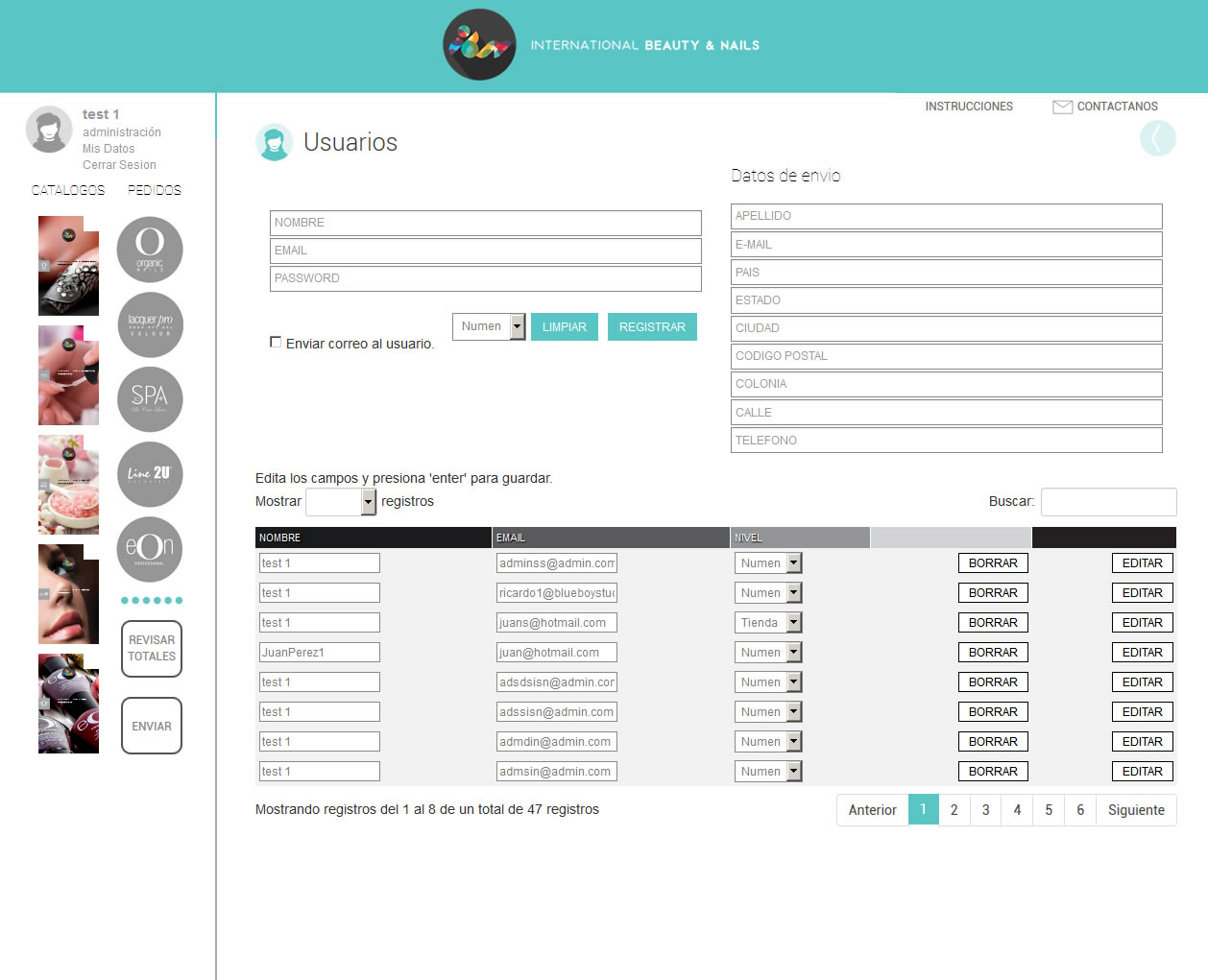This screenshot has height=980, width=1208.
Task: Open the level dropdown next to Limpiar
Action: click(489, 327)
